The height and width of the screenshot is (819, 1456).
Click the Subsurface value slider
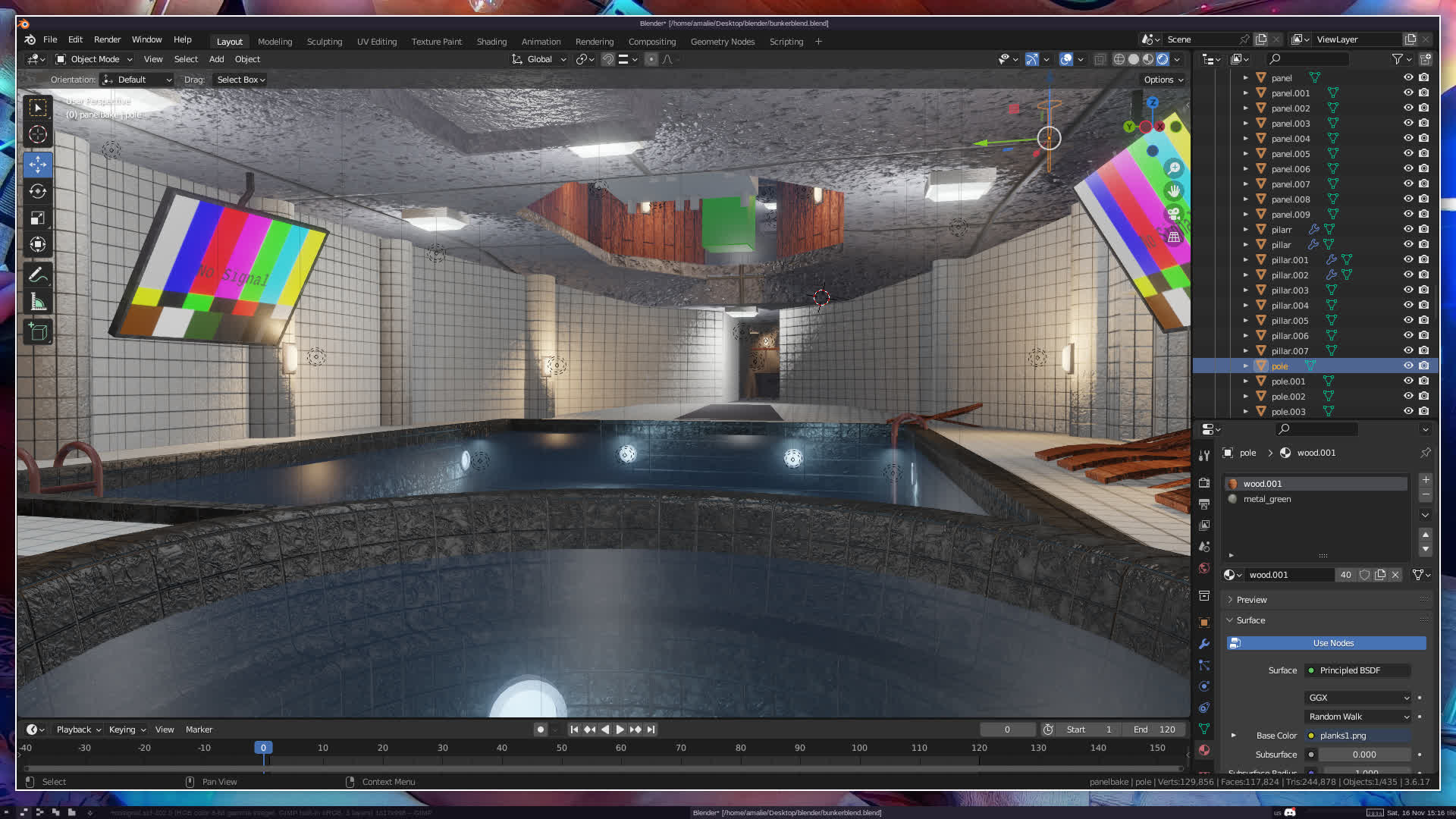[1363, 755]
